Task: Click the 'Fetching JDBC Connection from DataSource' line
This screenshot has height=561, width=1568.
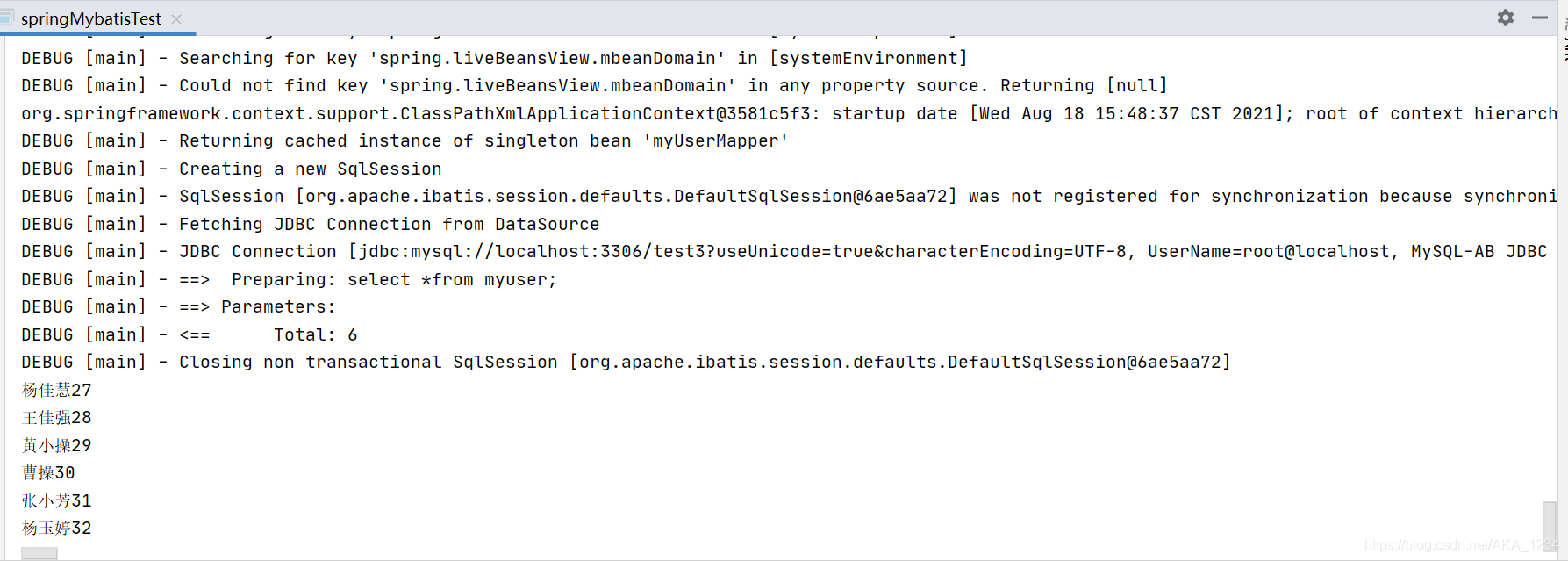Action: pyautogui.click(x=311, y=224)
